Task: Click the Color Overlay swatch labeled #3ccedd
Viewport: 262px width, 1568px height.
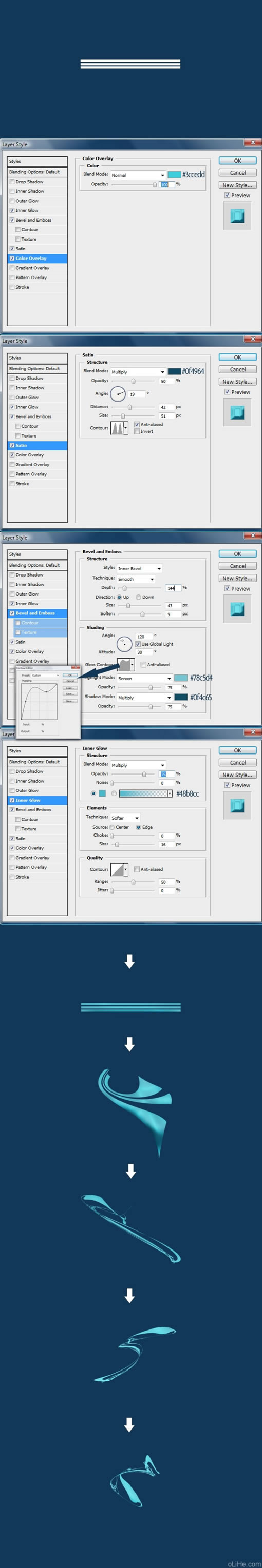Action: coord(174,175)
